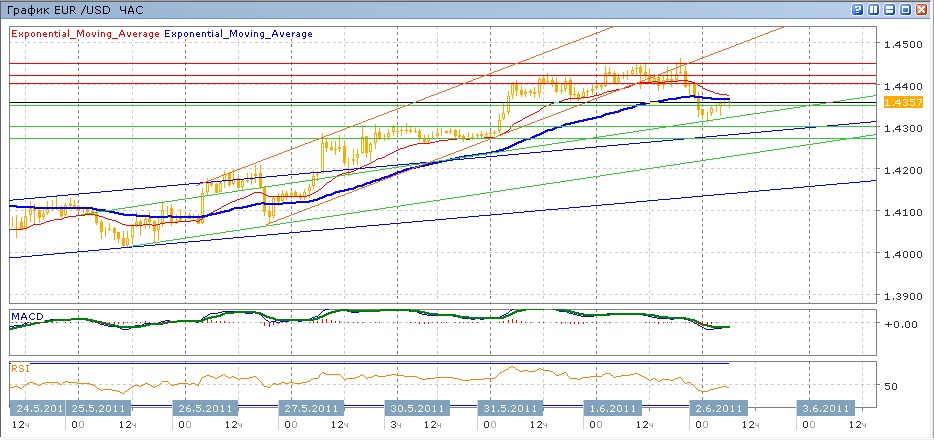The height and width of the screenshot is (440, 934).
Task: Click the vertical tile window icon
Action: point(873,8)
